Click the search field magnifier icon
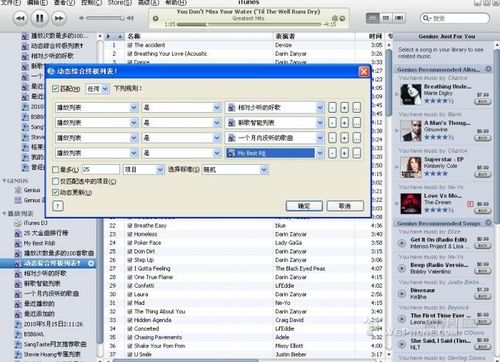 [426, 18]
